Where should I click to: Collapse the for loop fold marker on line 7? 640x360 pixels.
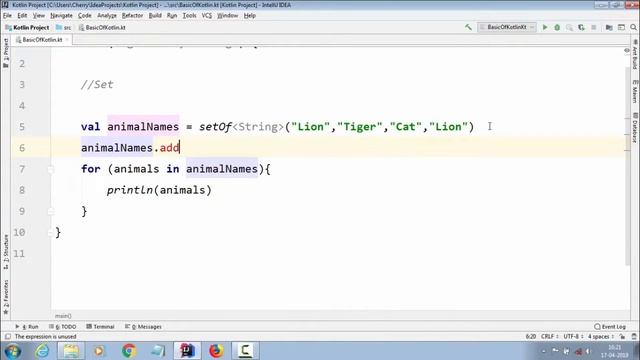[51, 169]
